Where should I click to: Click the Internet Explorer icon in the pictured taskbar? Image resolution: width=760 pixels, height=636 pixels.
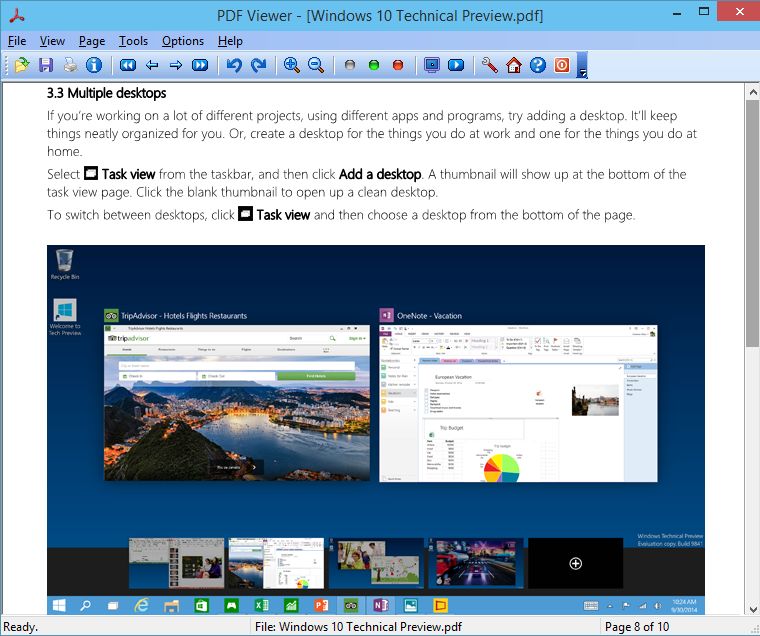click(141, 605)
